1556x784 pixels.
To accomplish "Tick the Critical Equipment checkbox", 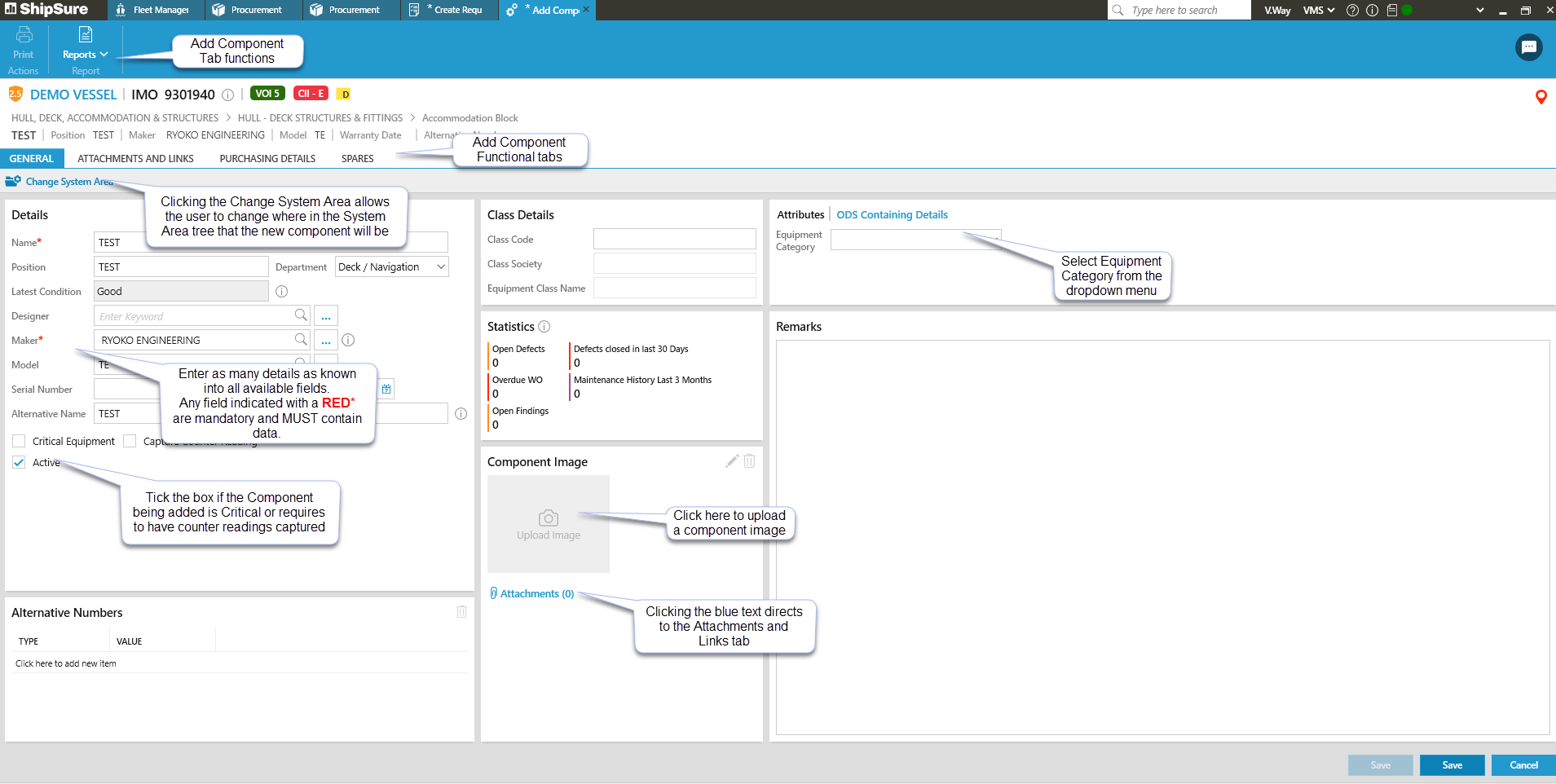I will click(19, 441).
